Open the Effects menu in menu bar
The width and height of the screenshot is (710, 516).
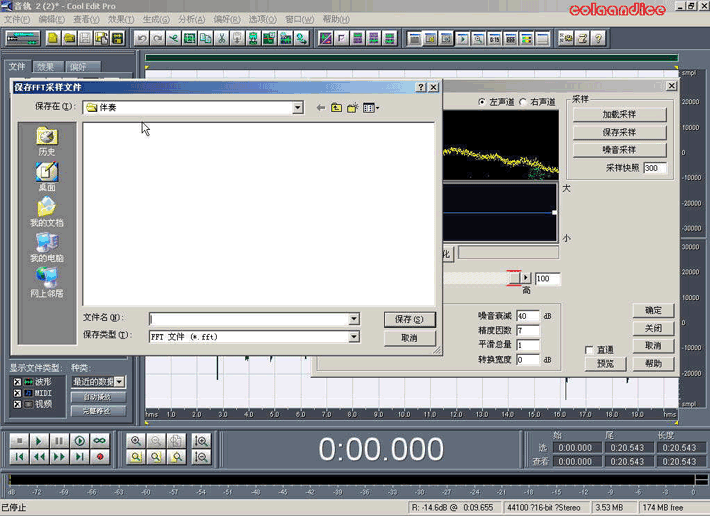tap(120, 19)
